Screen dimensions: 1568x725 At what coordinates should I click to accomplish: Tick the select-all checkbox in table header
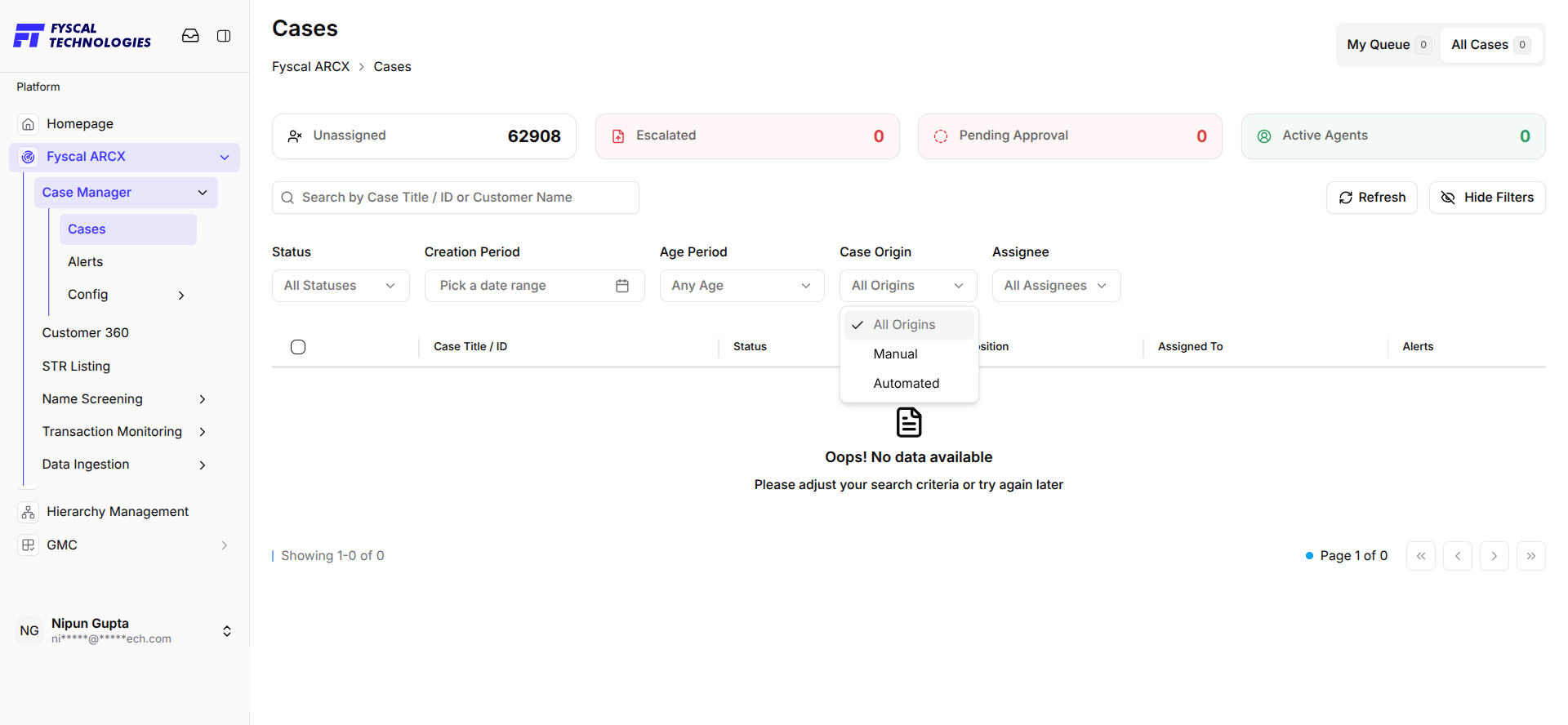[x=298, y=347]
